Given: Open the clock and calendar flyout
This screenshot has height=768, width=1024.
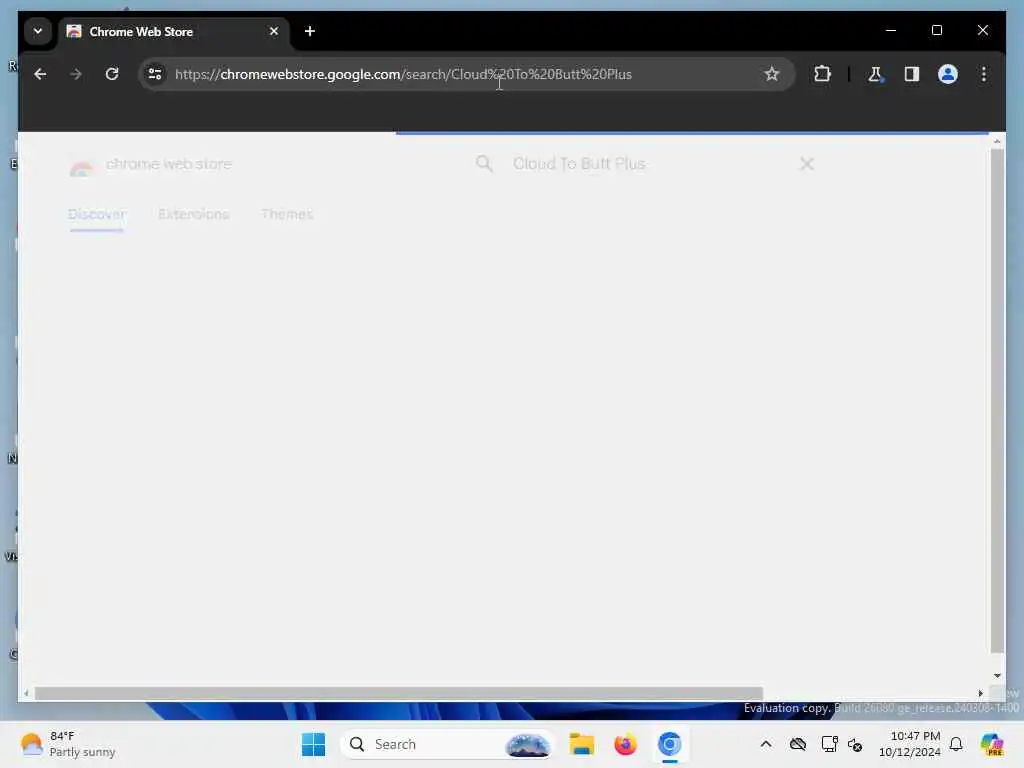Looking at the screenshot, I should click(909, 744).
